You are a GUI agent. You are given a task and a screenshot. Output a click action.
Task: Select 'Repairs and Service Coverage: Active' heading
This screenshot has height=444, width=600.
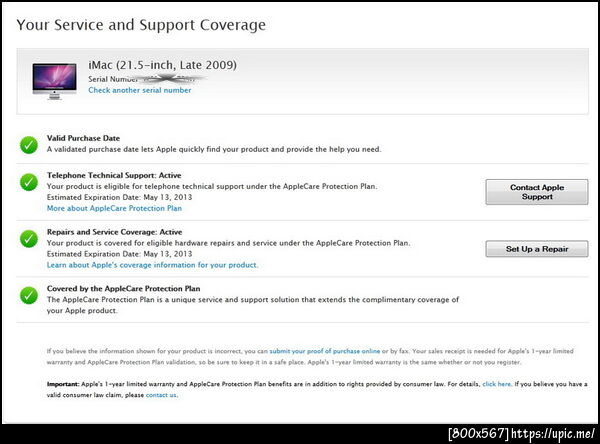[x=114, y=232]
